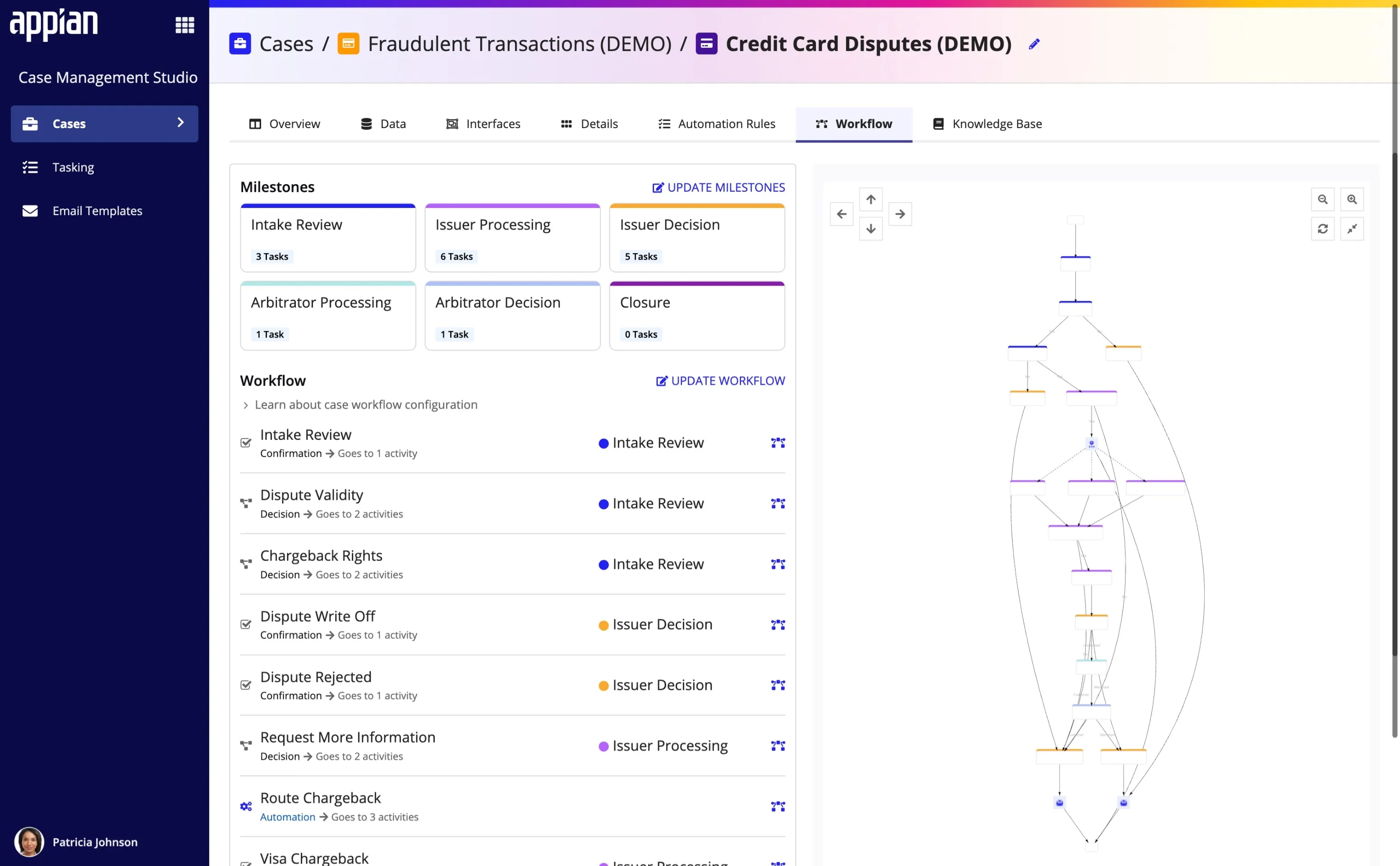Pan the workflow diagram left

(x=841, y=214)
